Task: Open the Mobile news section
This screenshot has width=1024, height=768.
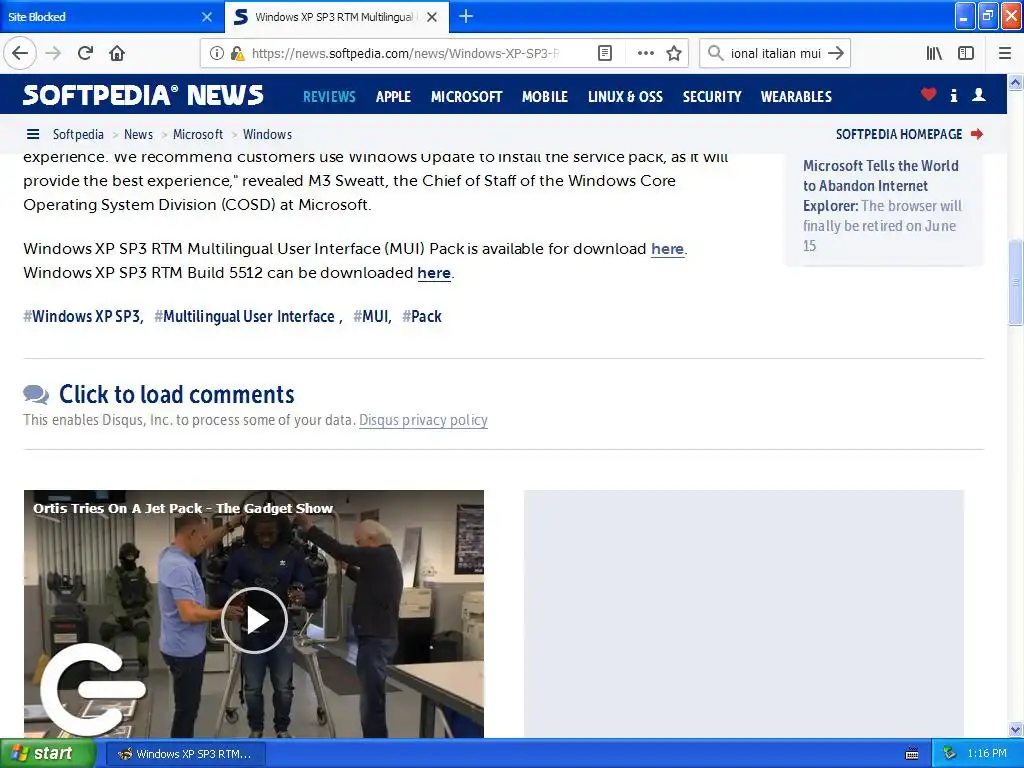Action: (x=545, y=97)
